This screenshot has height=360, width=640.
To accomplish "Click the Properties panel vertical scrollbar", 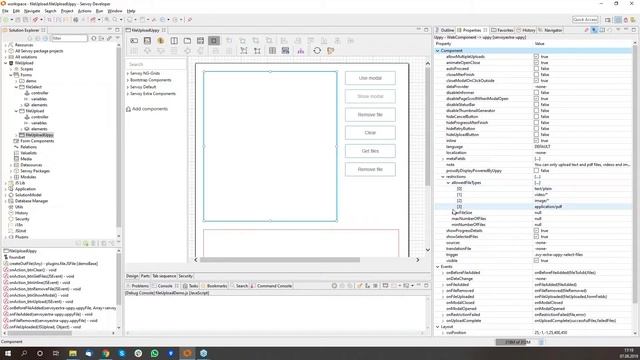I will tap(635, 173).
